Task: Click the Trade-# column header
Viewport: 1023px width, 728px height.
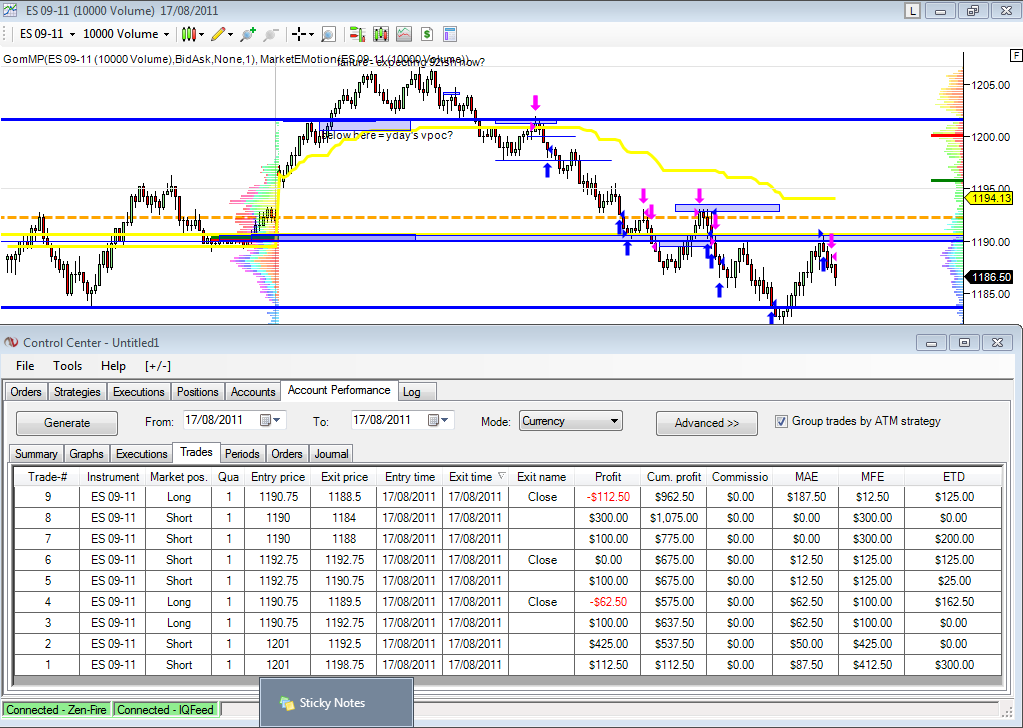Action: tap(47, 477)
